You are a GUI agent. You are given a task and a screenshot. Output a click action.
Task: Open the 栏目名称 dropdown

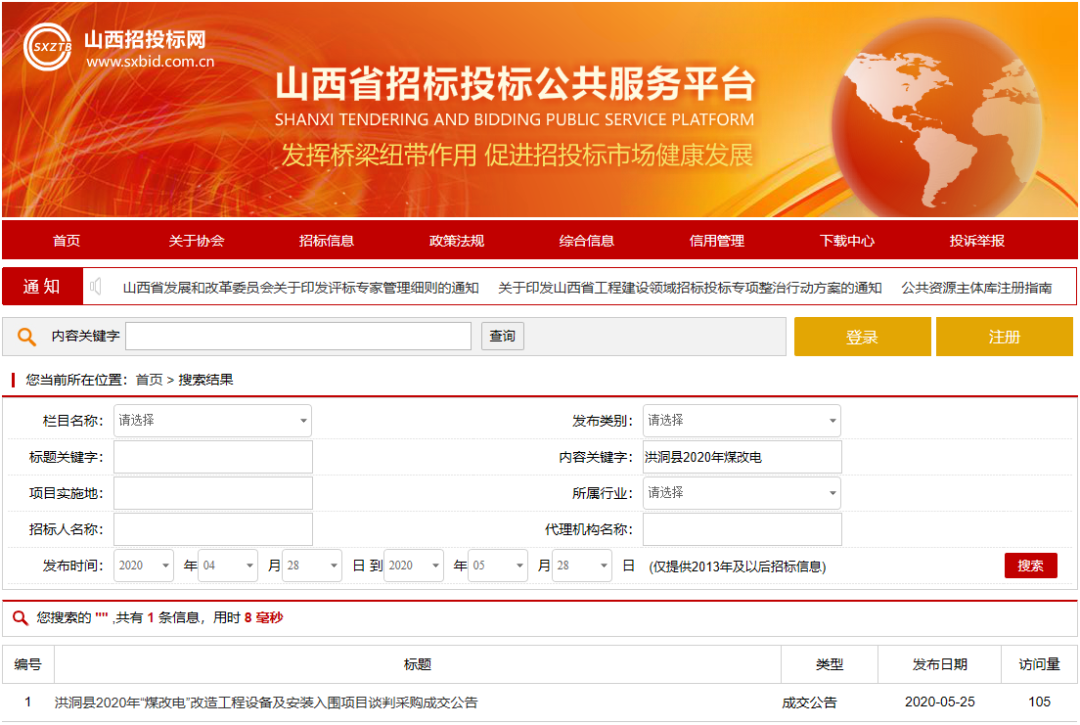[212, 421]
